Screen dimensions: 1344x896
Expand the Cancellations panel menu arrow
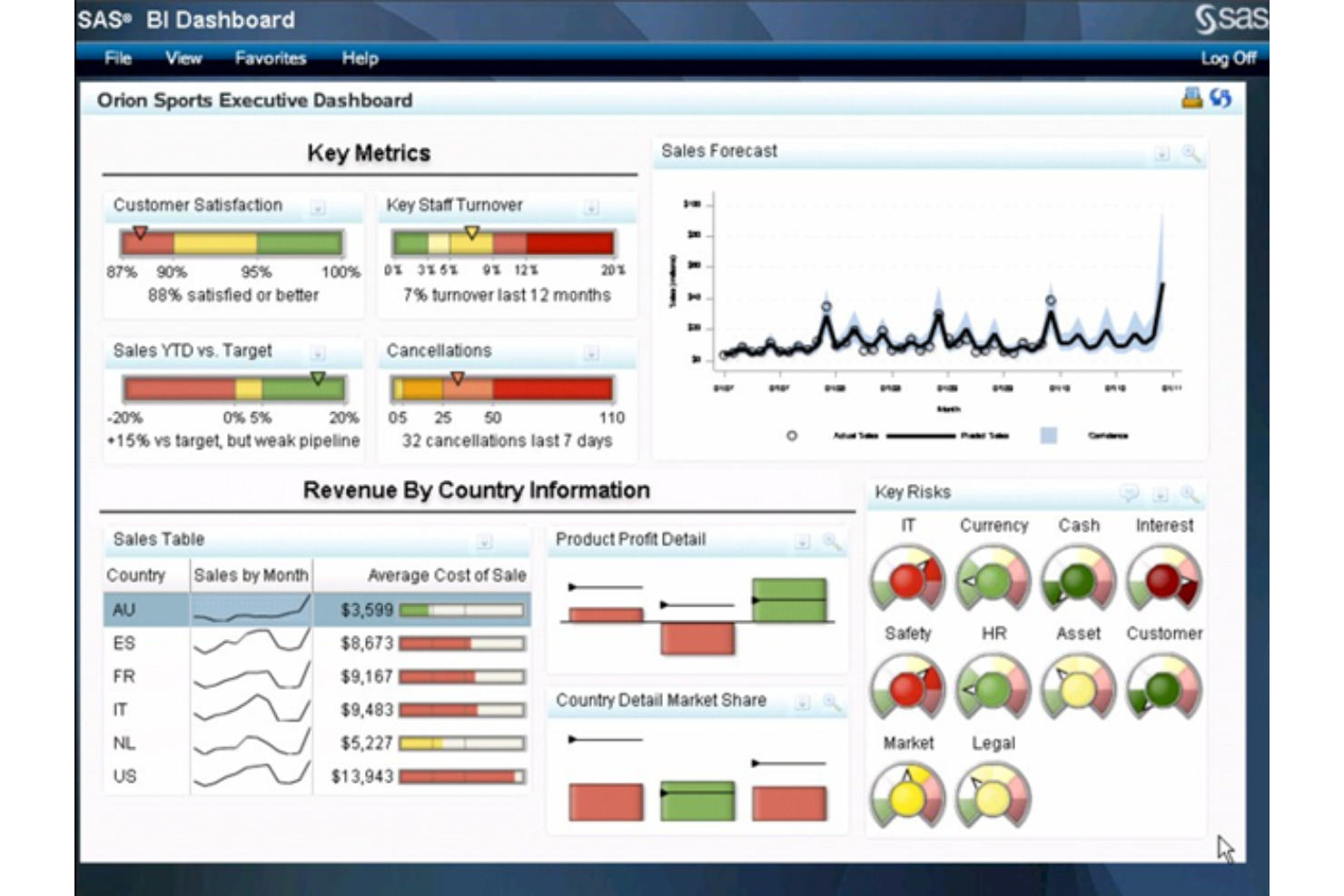591,353
